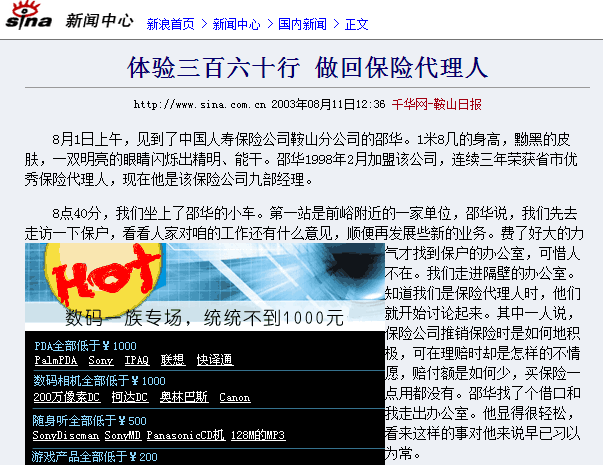
Task: Open the 国内新闻 breadcrumb link
Action: tap(302, 23)
